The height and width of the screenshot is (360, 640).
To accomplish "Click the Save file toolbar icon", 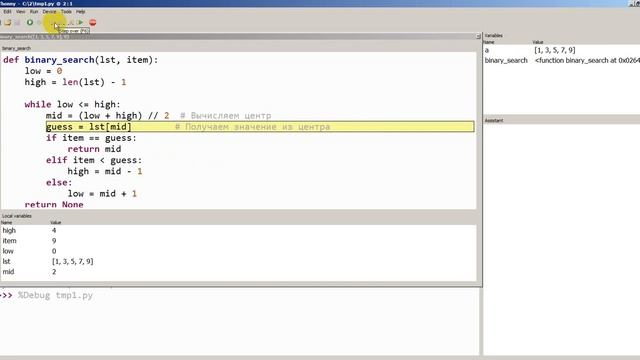I will click(17, 22).
